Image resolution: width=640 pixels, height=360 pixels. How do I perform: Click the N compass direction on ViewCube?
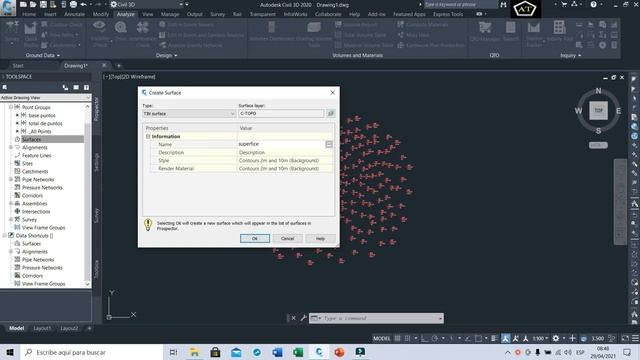tap(598, 91)
